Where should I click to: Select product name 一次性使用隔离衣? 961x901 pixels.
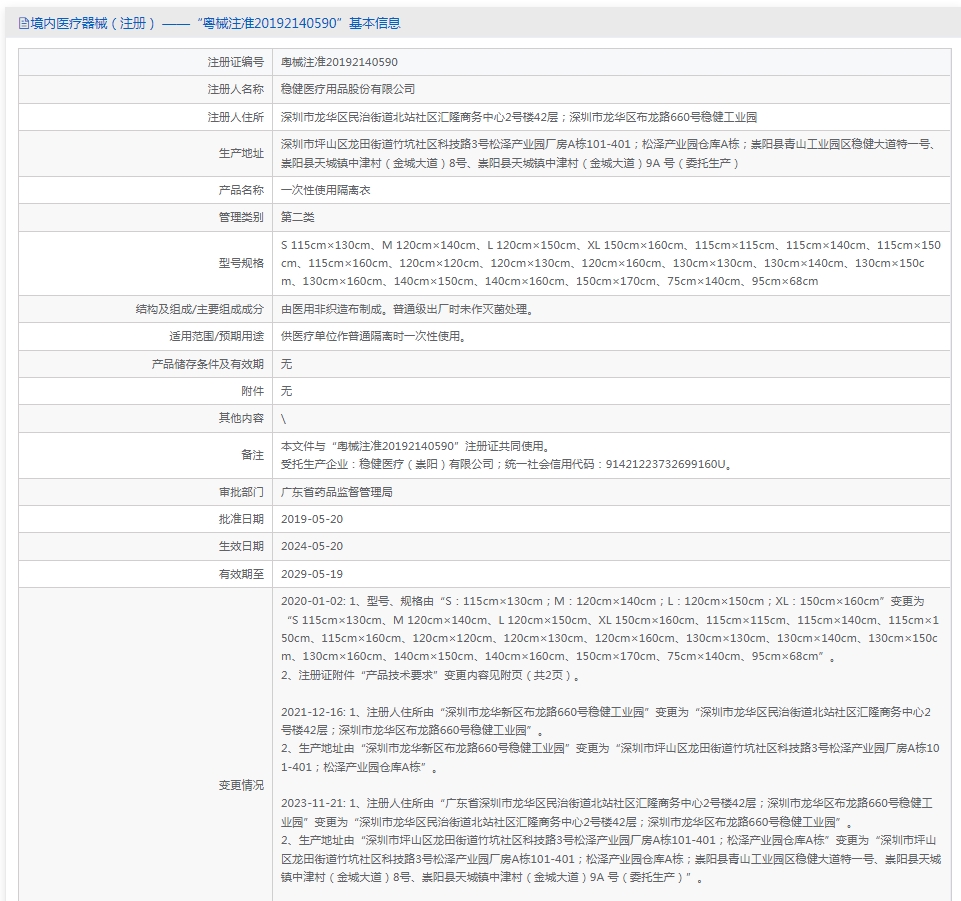325,190
